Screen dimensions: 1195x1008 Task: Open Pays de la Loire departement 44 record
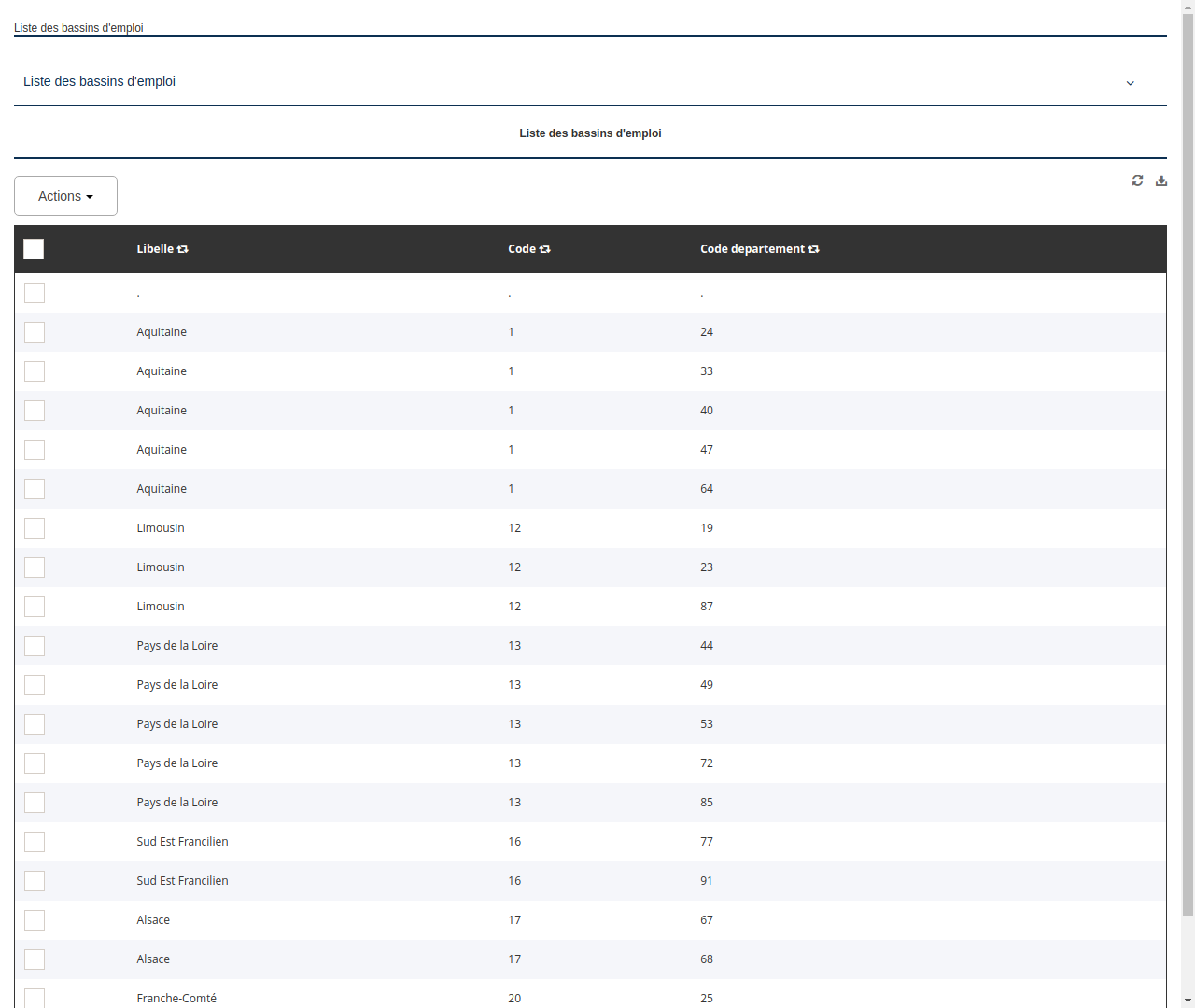point(177,646)
